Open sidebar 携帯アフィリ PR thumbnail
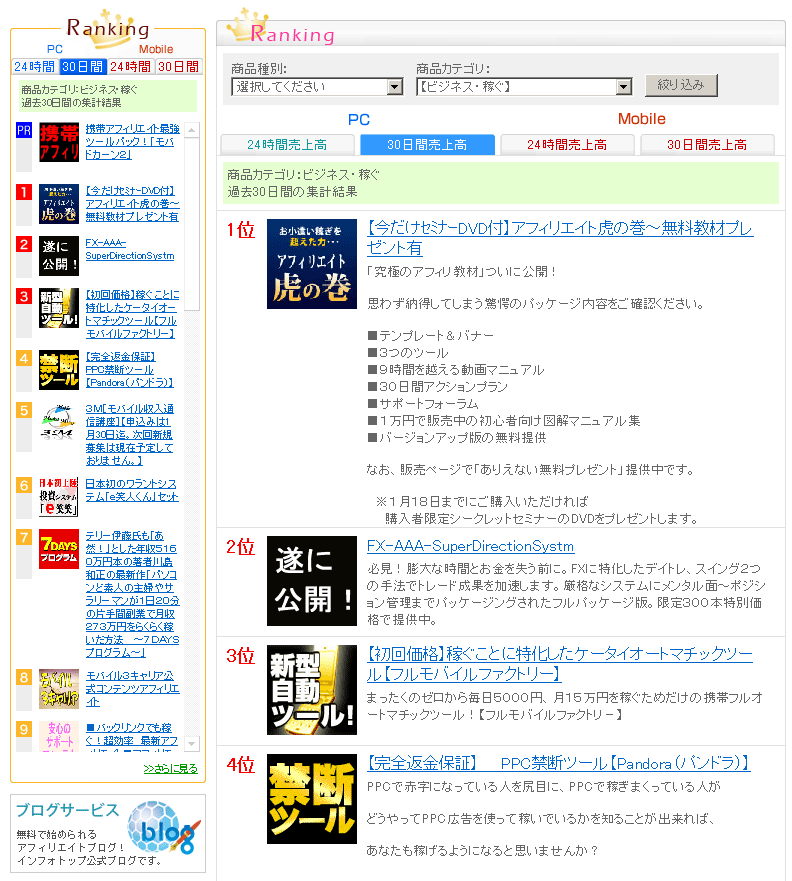 [x=59, y=142]
